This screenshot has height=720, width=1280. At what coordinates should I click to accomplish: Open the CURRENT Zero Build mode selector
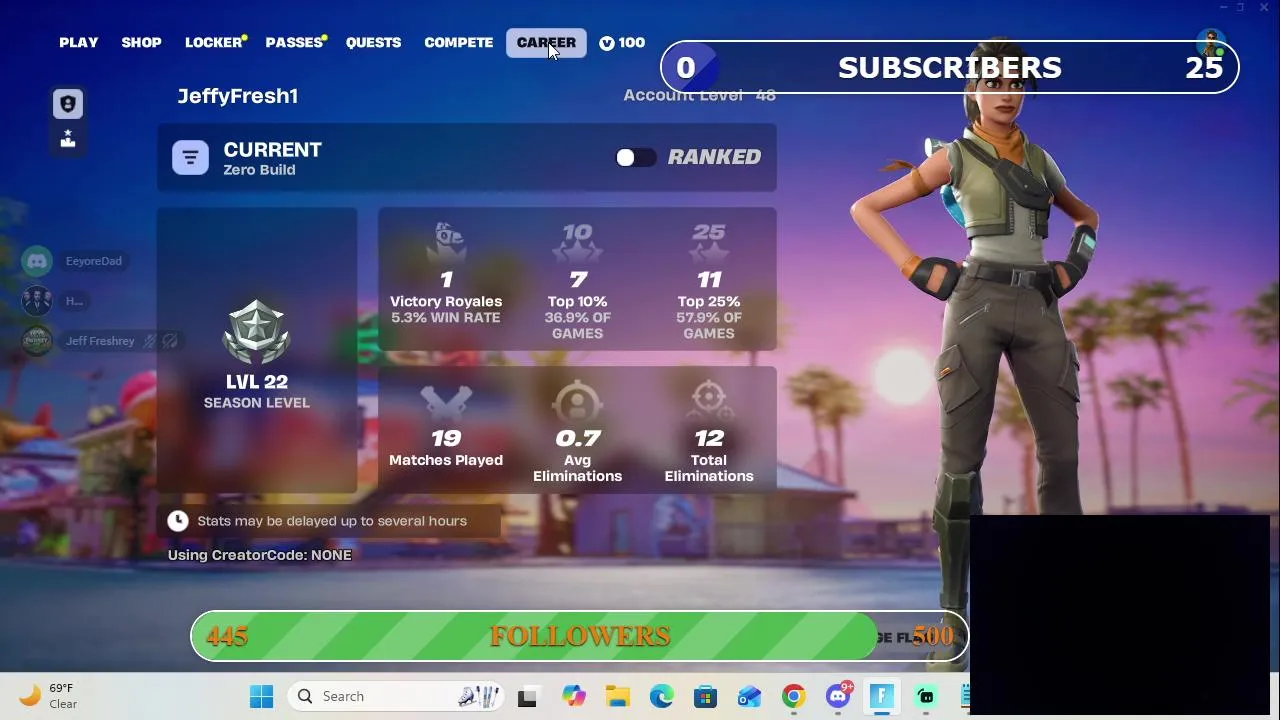[x=467, y=158]
